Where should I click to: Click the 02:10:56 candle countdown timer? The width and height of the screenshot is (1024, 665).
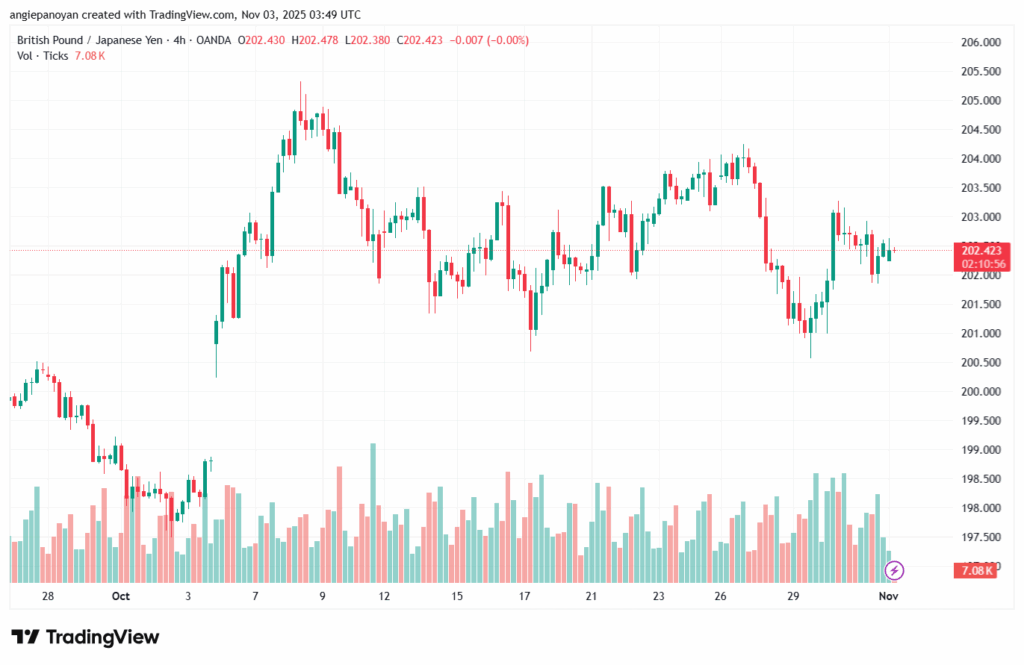(980, 263)
